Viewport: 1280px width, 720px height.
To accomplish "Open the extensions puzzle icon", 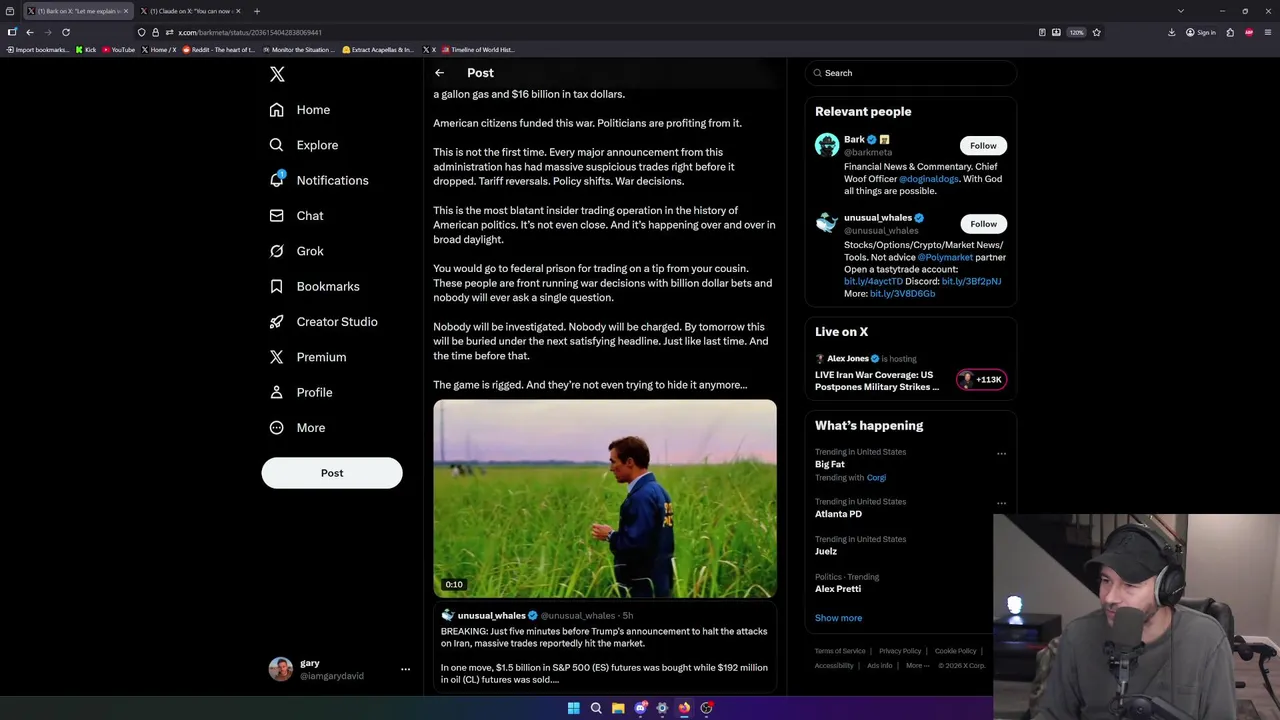I will (1230, 32).
